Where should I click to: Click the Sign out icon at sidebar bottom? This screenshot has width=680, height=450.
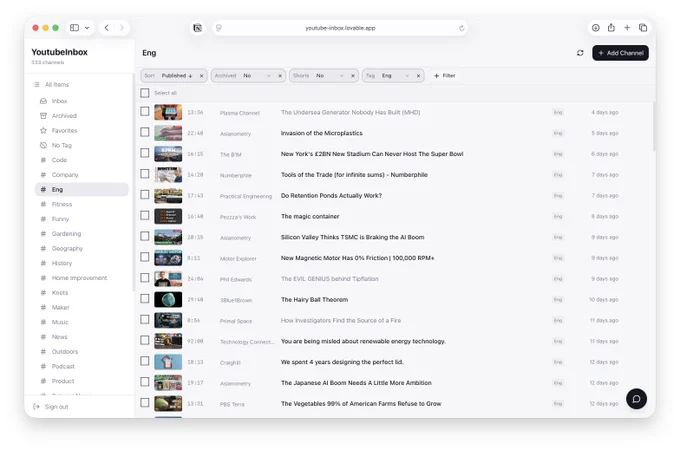pyautogui.click(x=36, y=407)
